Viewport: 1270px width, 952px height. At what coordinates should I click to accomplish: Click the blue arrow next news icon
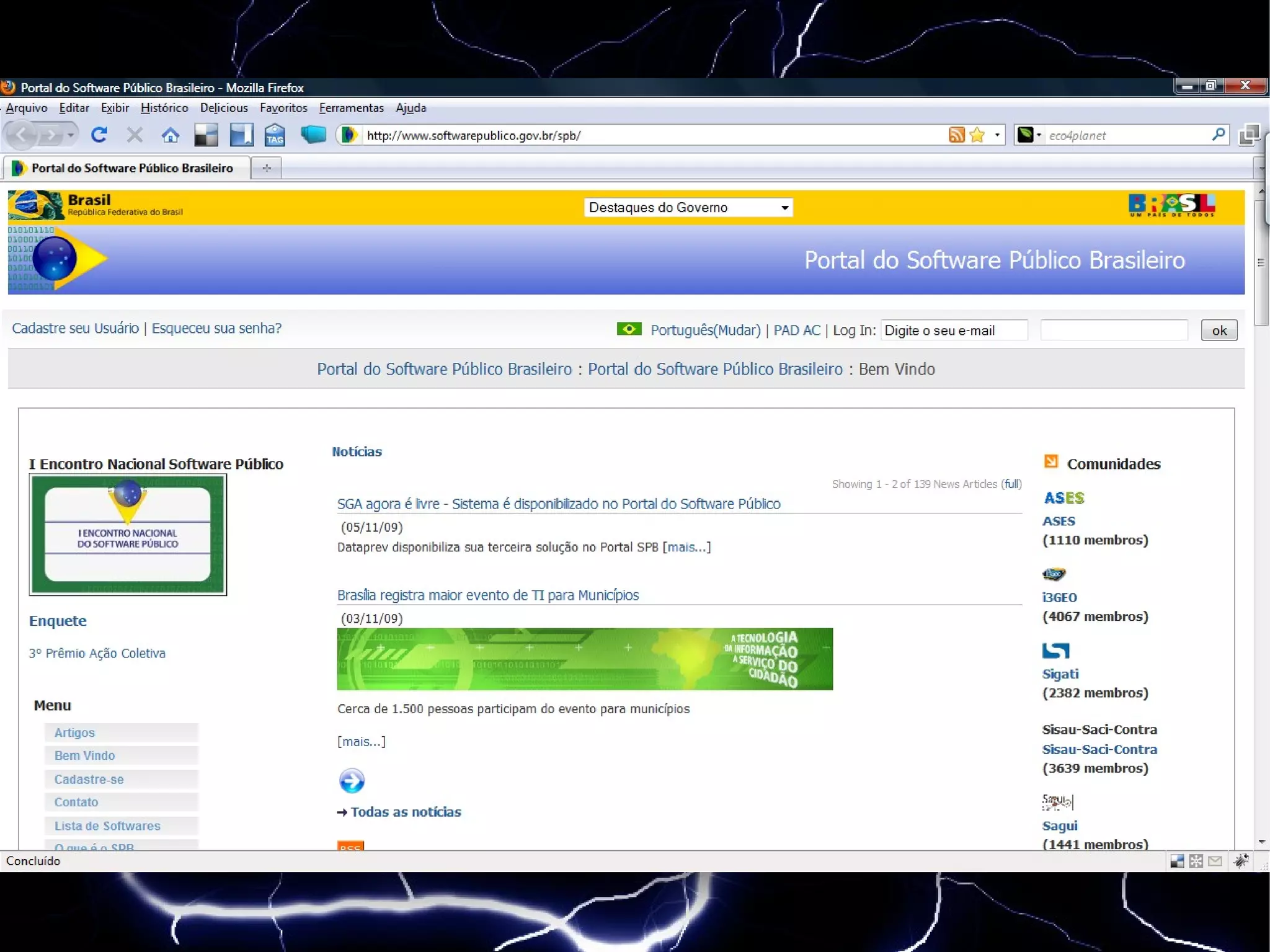click(352, 780)
